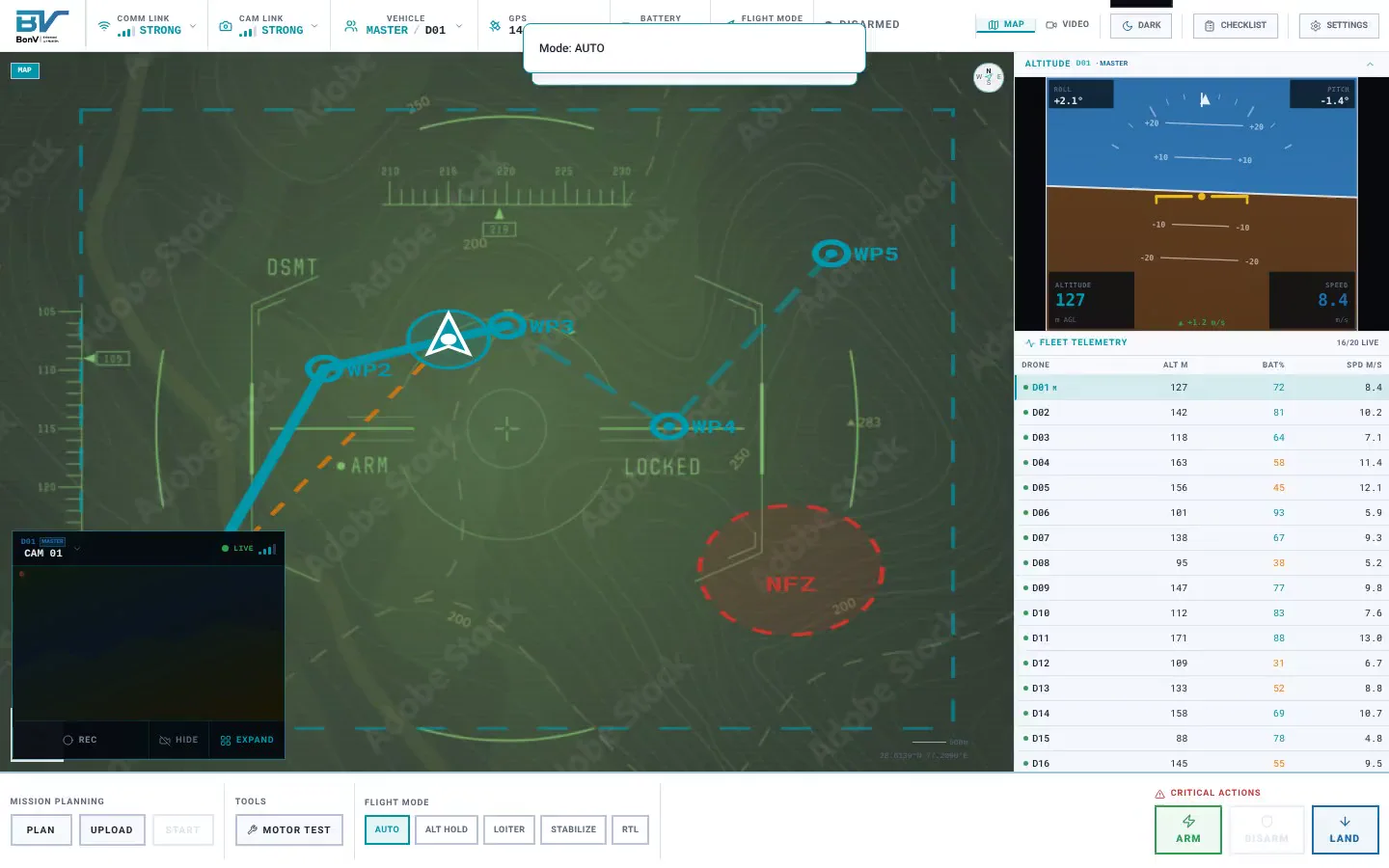
Task: Click the WP2 waypoint marker
Action: point(325,367)
